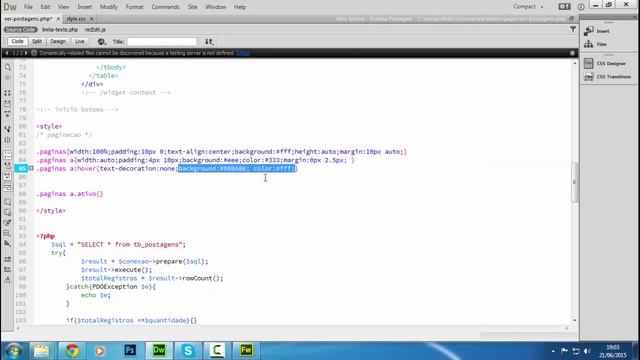Viewport: 640px width, 360px height.
Task: Open the CSS Transitions panel
Action: (607, 77)
